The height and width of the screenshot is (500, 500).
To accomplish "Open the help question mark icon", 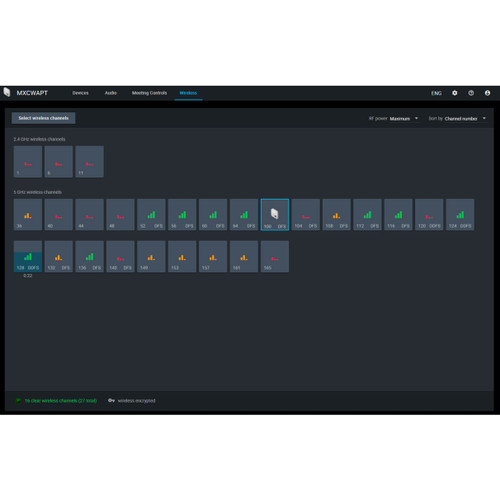I will (471, 93).
